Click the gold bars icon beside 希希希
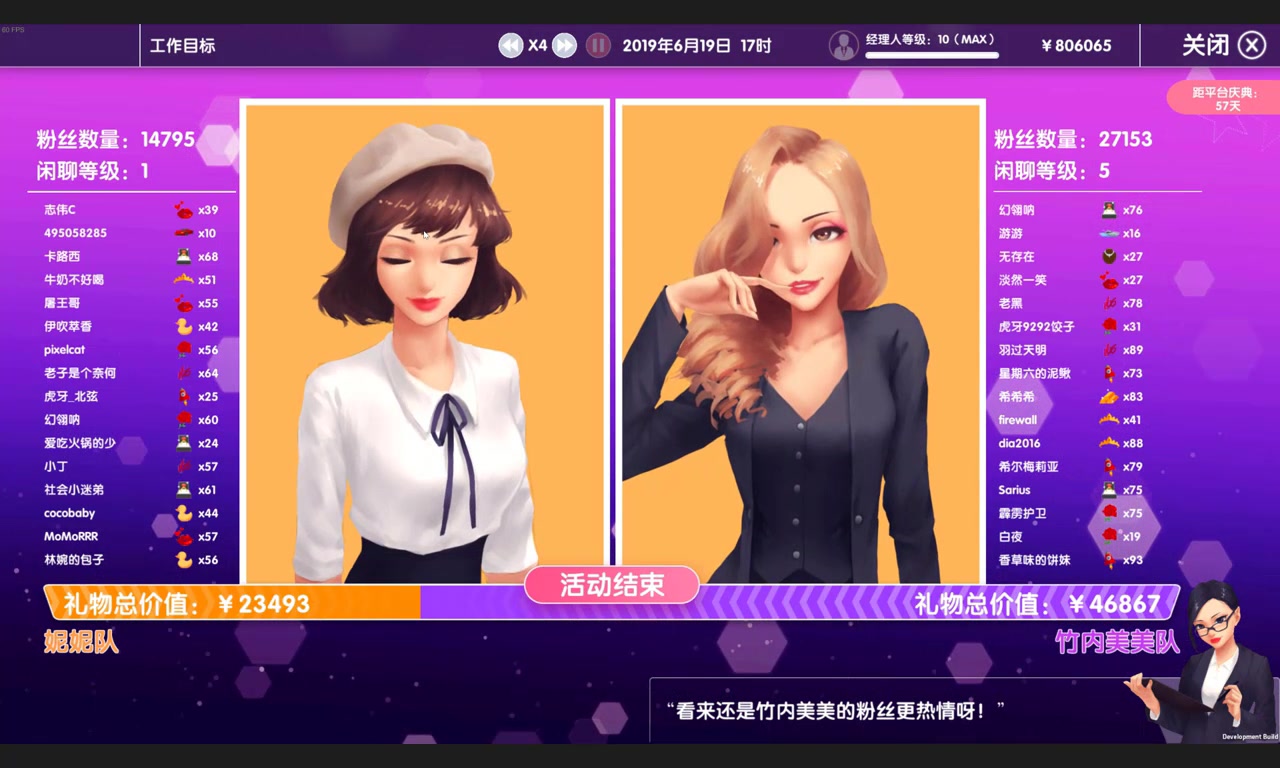 (1108, 397)
